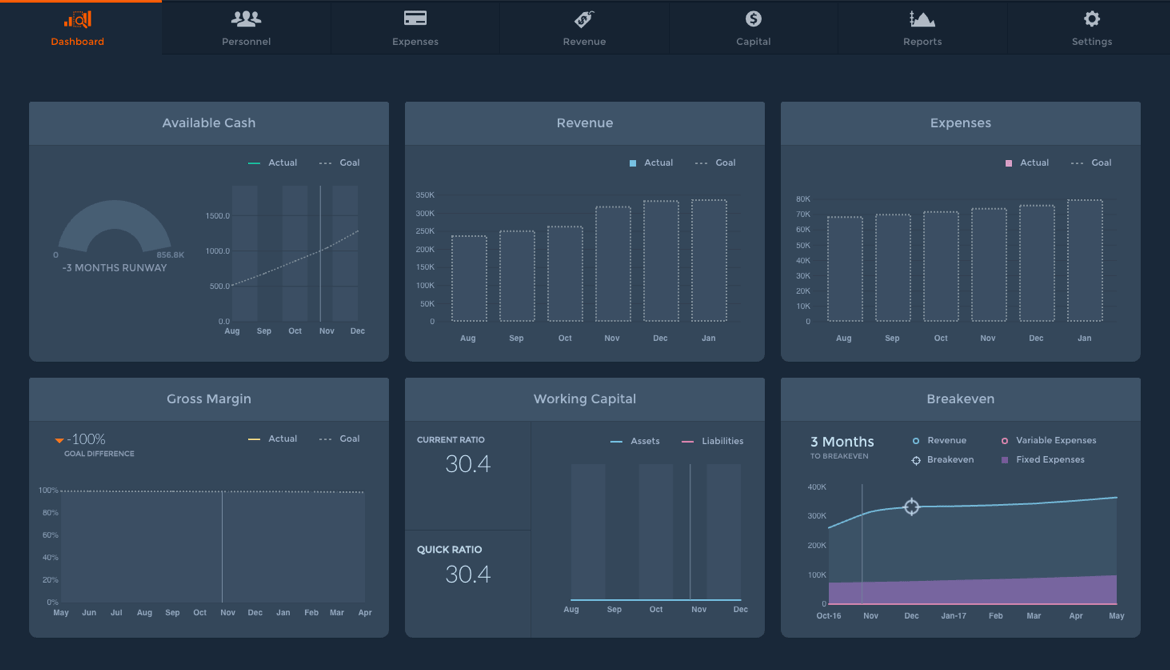Click the orange Gross Margin down arrow
This screenshot has height=670, width=1170.
point(59,440)
